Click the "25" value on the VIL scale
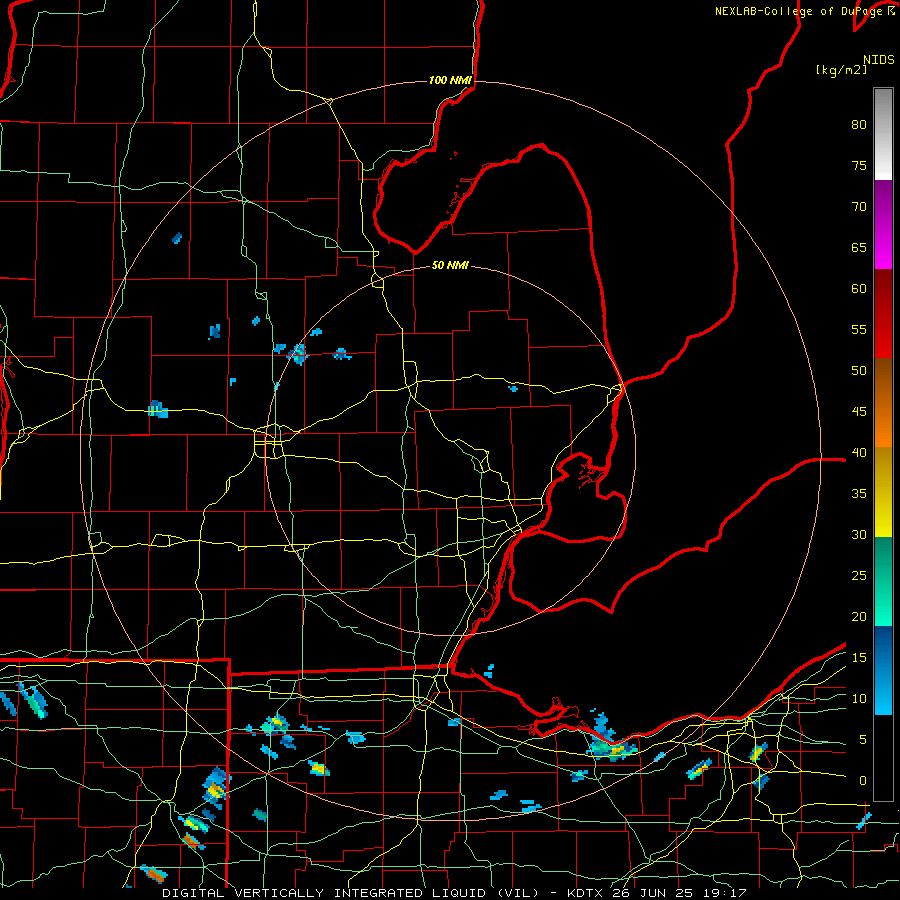 coord(859,576)
